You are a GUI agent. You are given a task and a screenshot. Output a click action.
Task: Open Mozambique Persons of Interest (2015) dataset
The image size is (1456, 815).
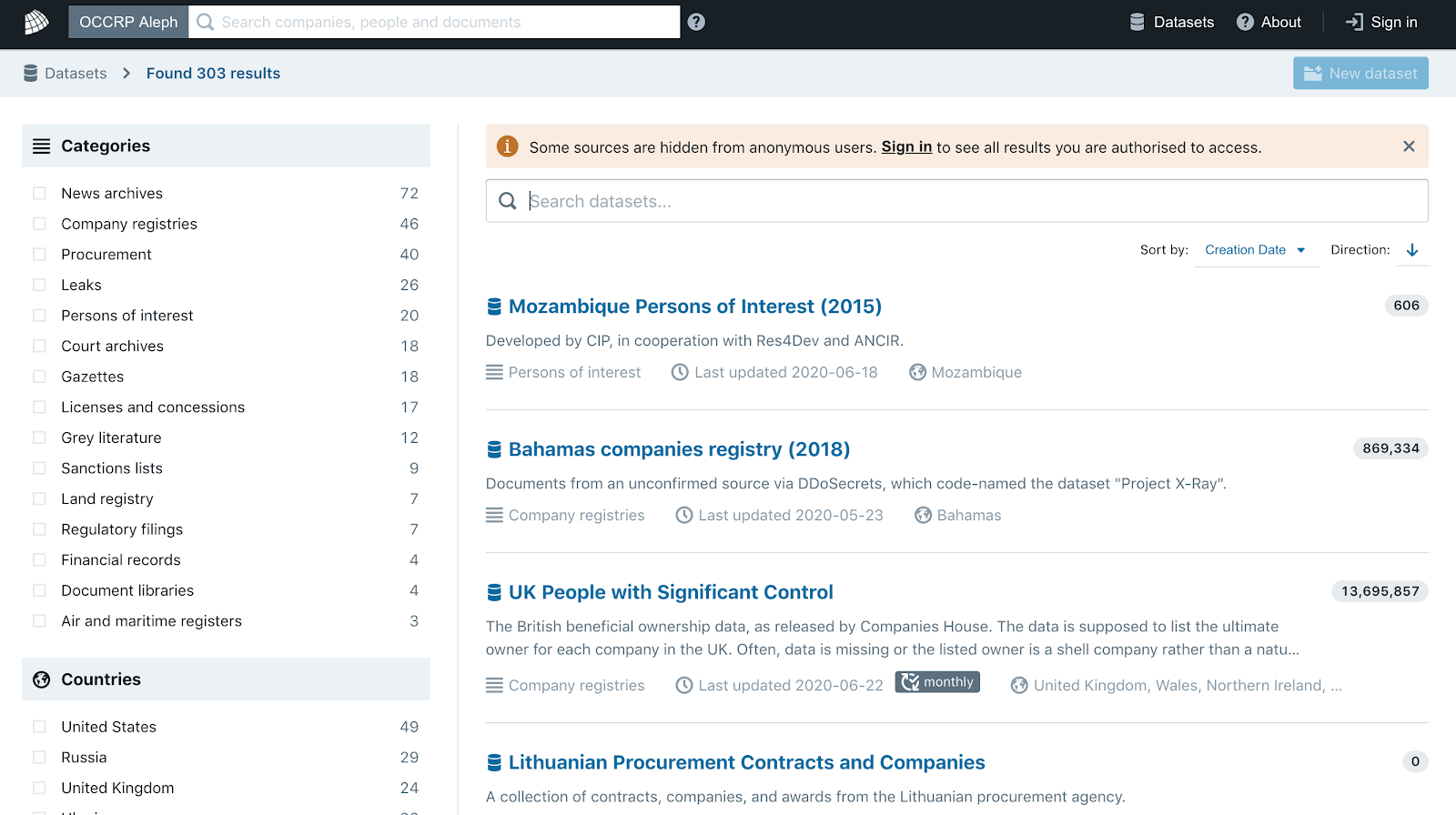[x=695, y=307]
